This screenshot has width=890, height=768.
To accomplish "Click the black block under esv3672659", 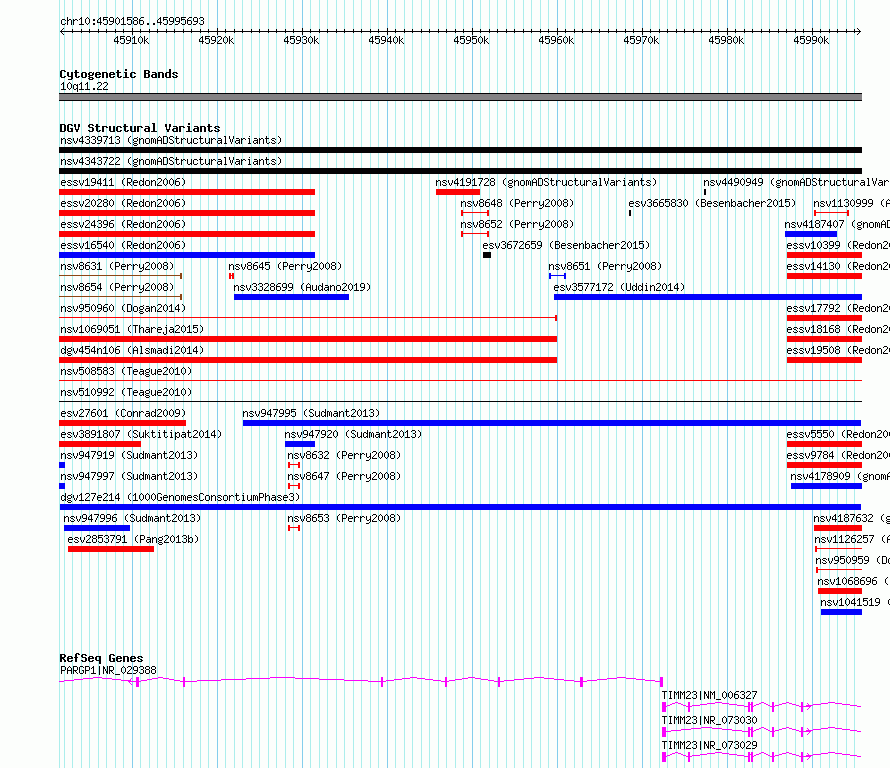I will (x=487, y=255).
